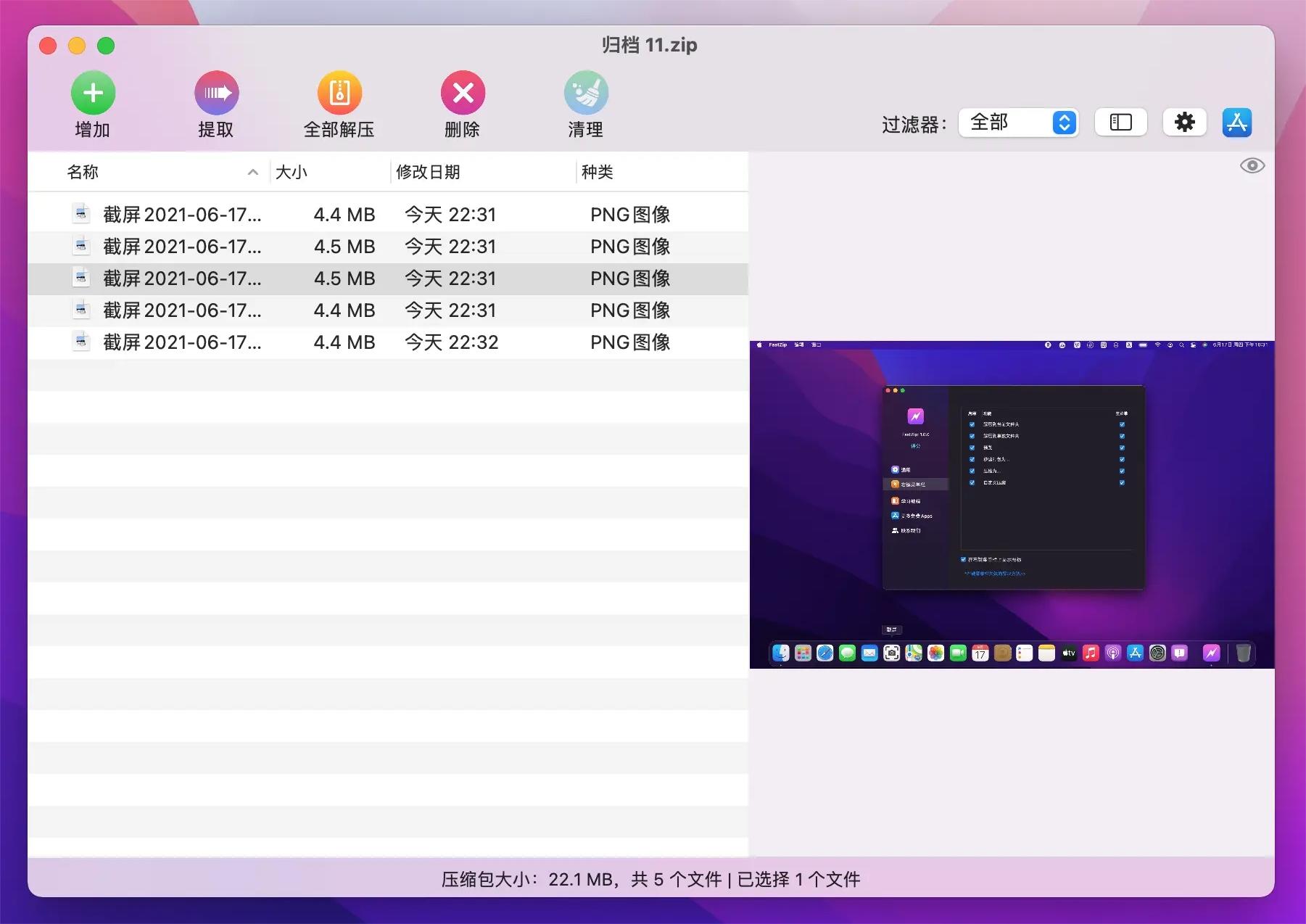Select the first 4.4 MB file at 22:31
The height and width of the screenshot is (924, 1306).
click(x=388, y=215)
